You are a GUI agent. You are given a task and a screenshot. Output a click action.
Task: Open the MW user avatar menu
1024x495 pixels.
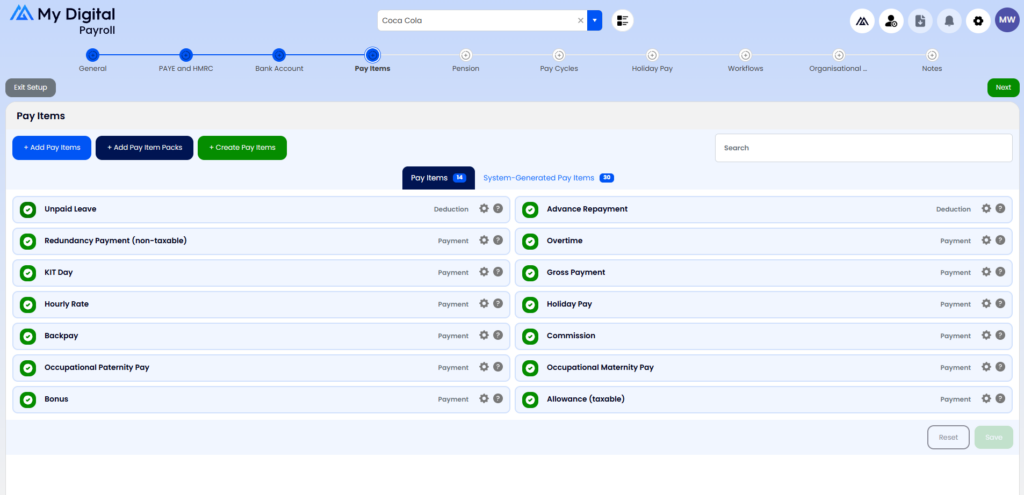[x=1007, y=20]
